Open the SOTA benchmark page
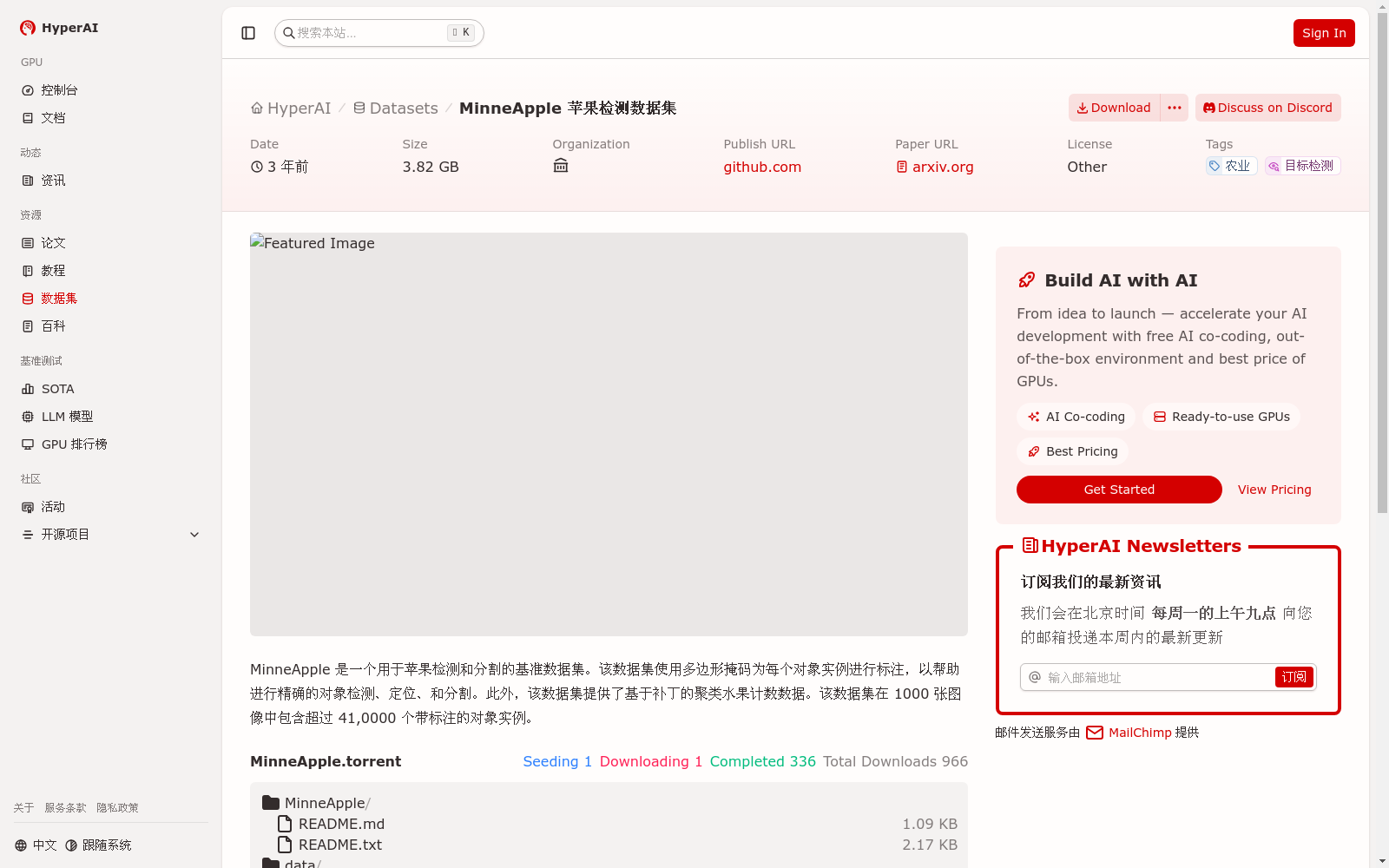This screenshot has width=1389, height=868. coord(110,389)
